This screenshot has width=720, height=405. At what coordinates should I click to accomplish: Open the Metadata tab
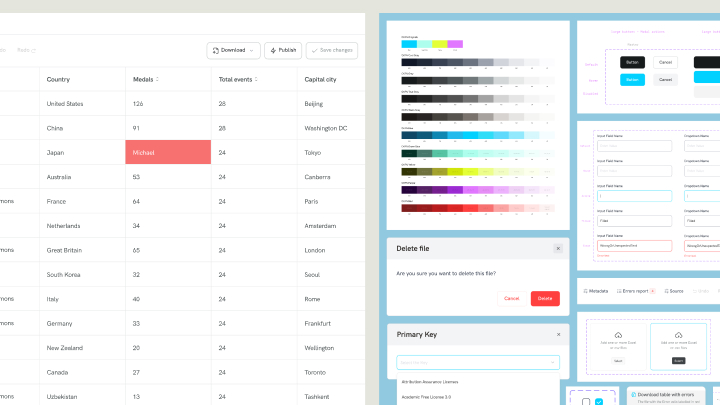(x=596, y=291)
